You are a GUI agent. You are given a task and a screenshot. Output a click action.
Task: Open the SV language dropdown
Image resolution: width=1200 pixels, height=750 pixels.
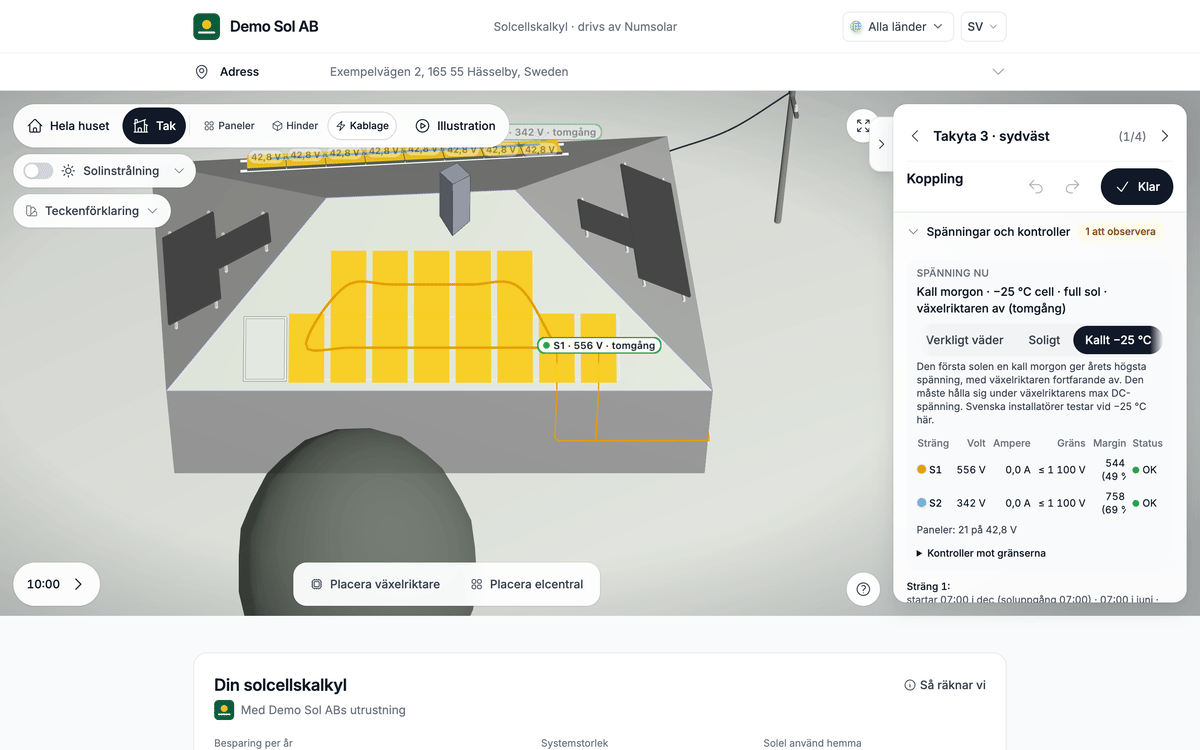point(983,27)
